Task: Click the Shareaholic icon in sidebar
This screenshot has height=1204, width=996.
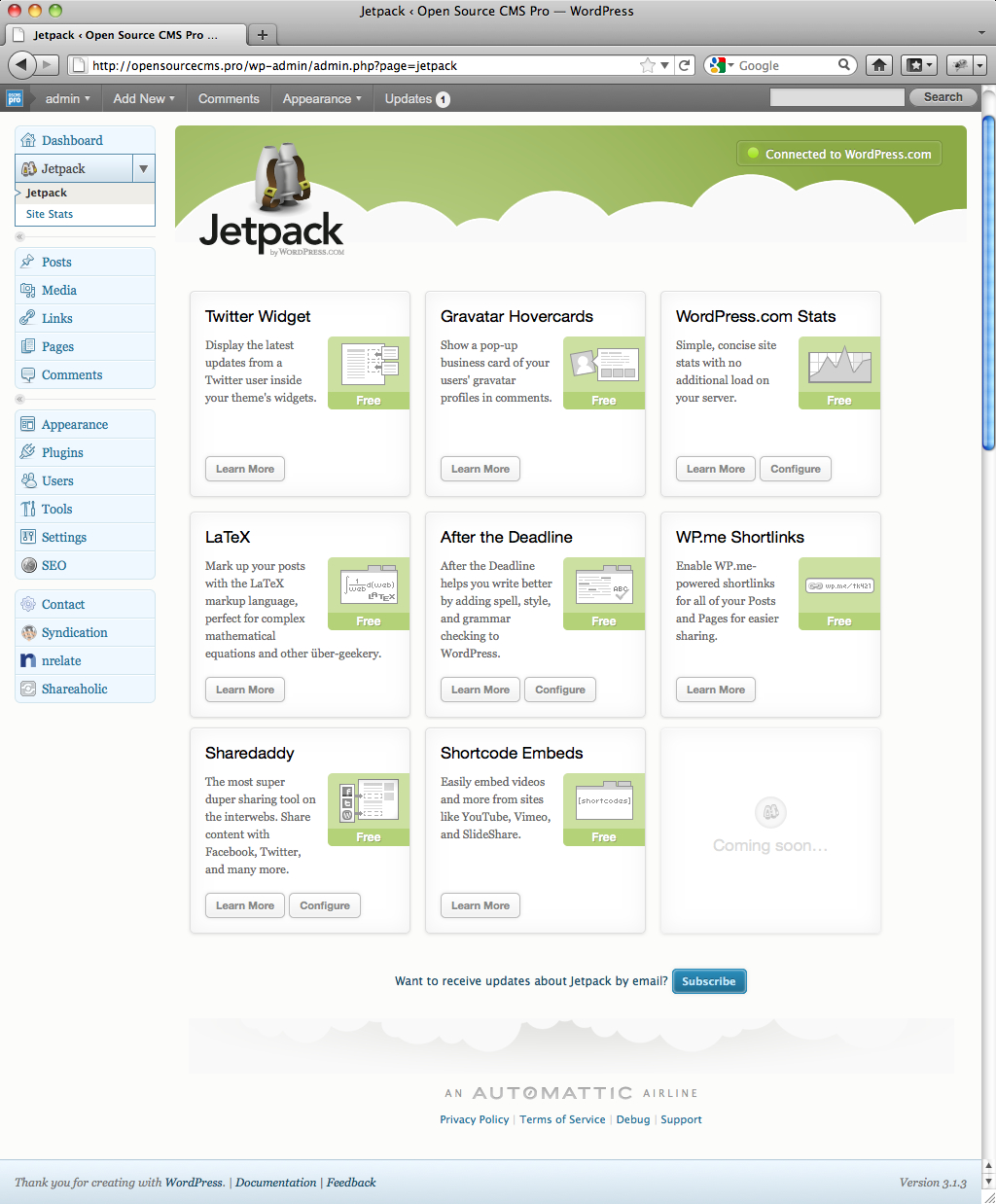Action: pyautogui.click(x=28, y=689)
